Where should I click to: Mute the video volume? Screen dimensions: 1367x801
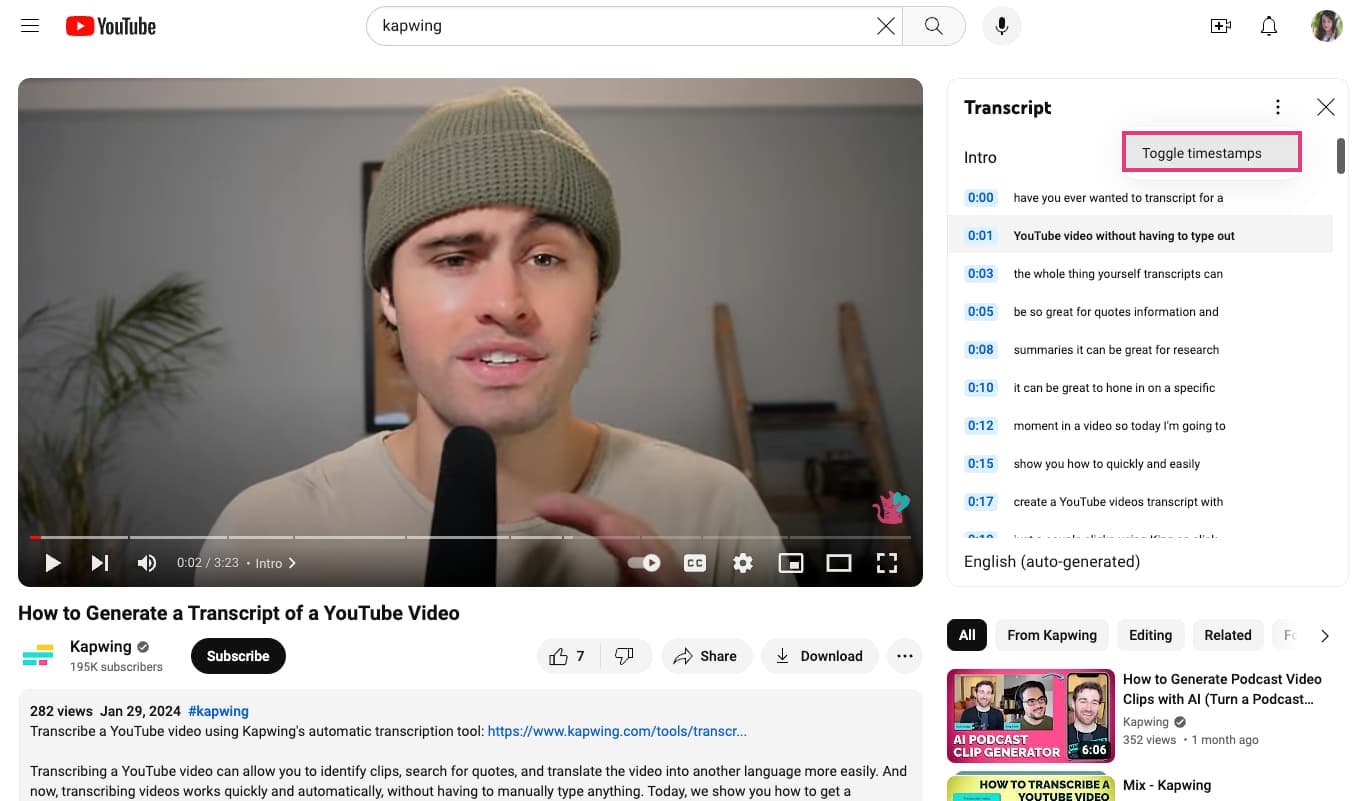[x=147, y=563]
